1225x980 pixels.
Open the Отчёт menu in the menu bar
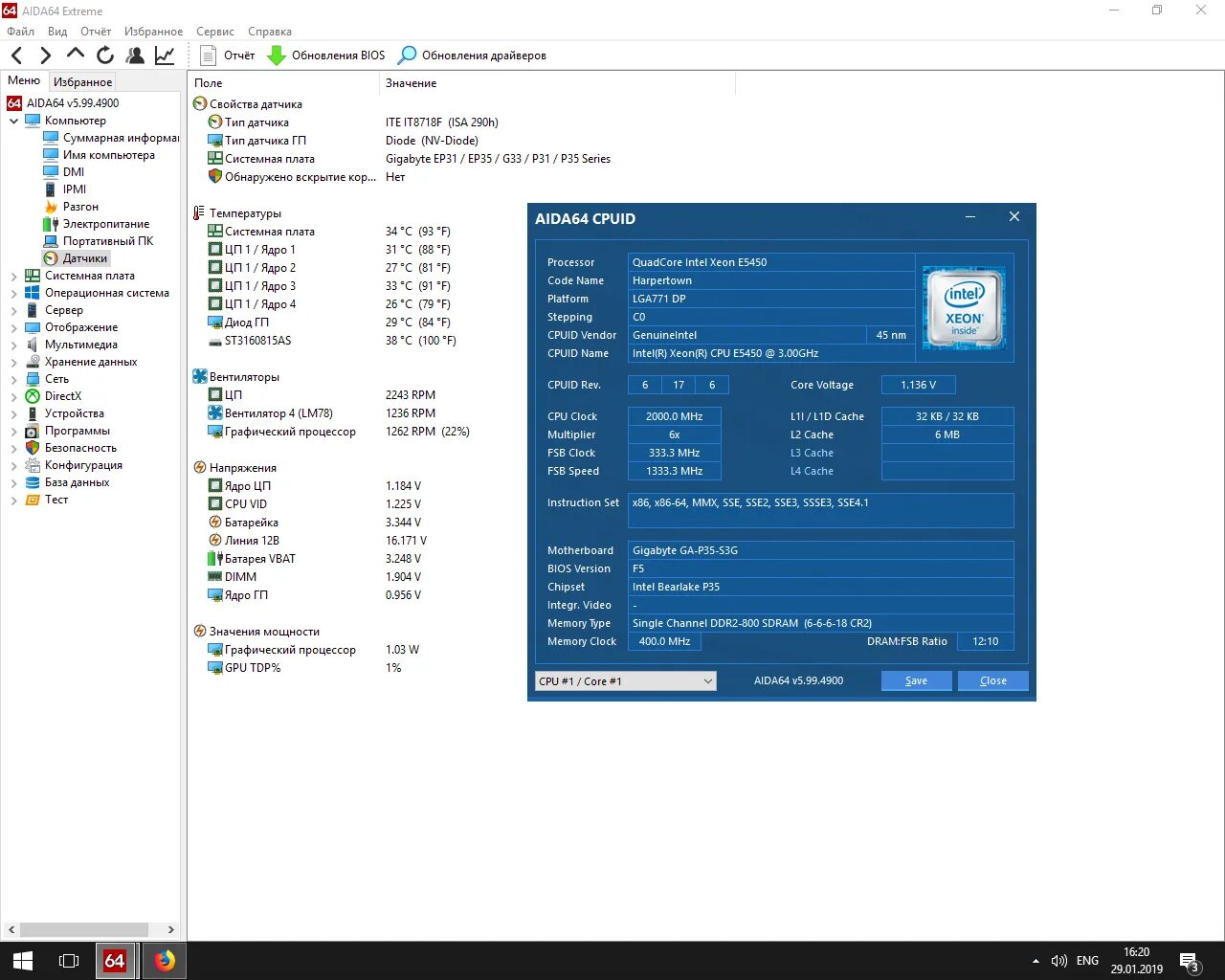96,32
